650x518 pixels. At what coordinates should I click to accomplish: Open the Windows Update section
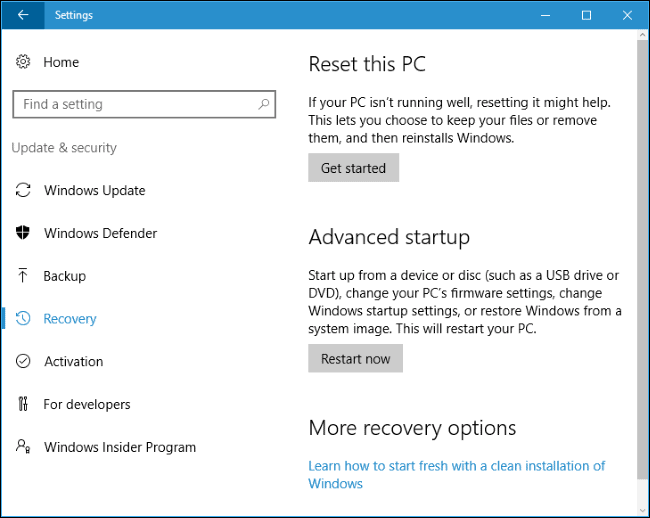(94, 190)
